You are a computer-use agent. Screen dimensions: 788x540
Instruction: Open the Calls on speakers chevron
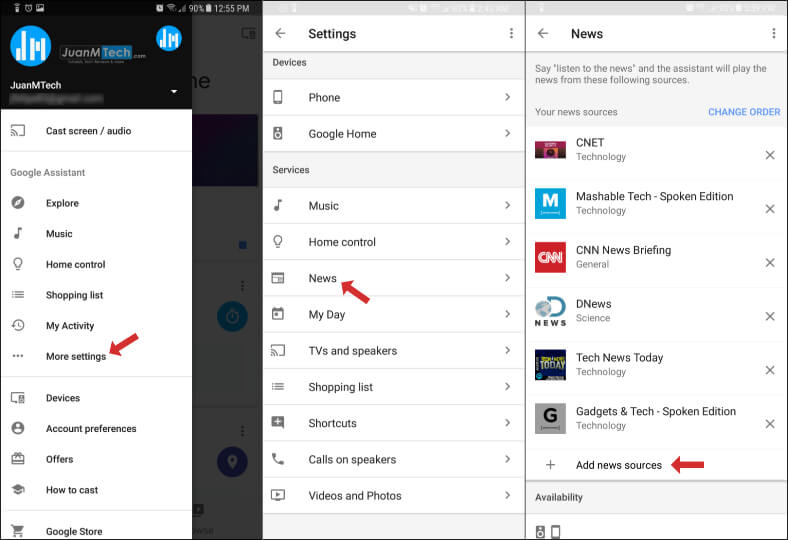tap(508, 459)
